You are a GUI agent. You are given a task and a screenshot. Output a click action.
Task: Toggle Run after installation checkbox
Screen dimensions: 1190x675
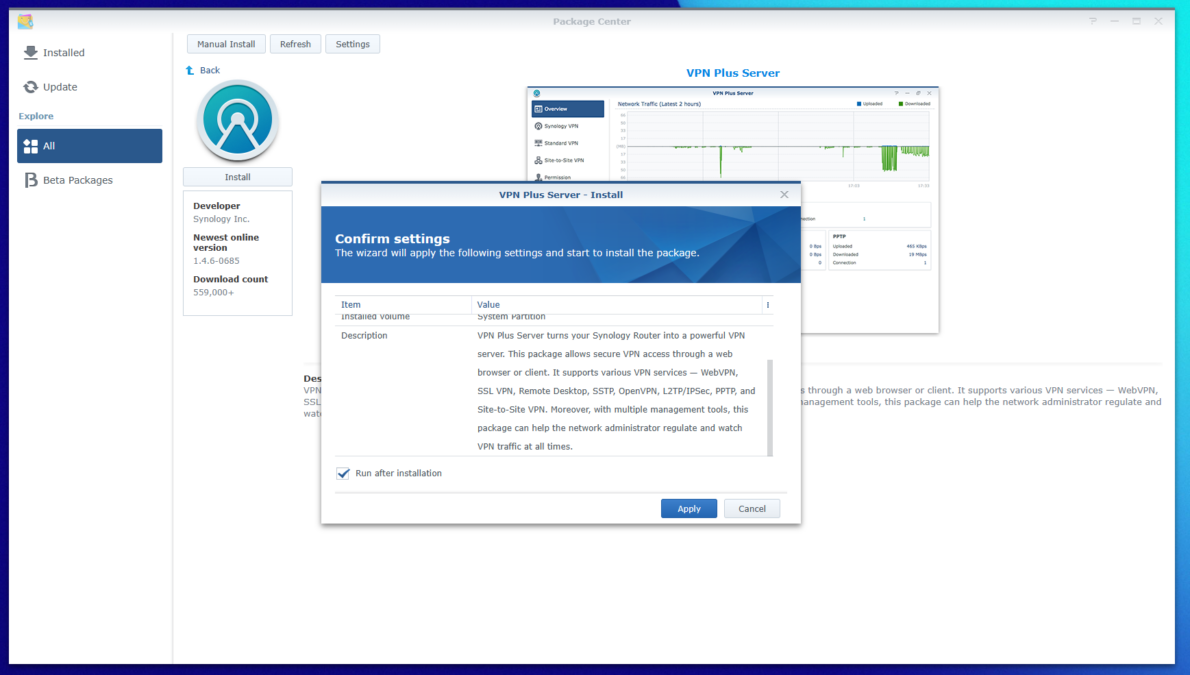tap(343, 473)
